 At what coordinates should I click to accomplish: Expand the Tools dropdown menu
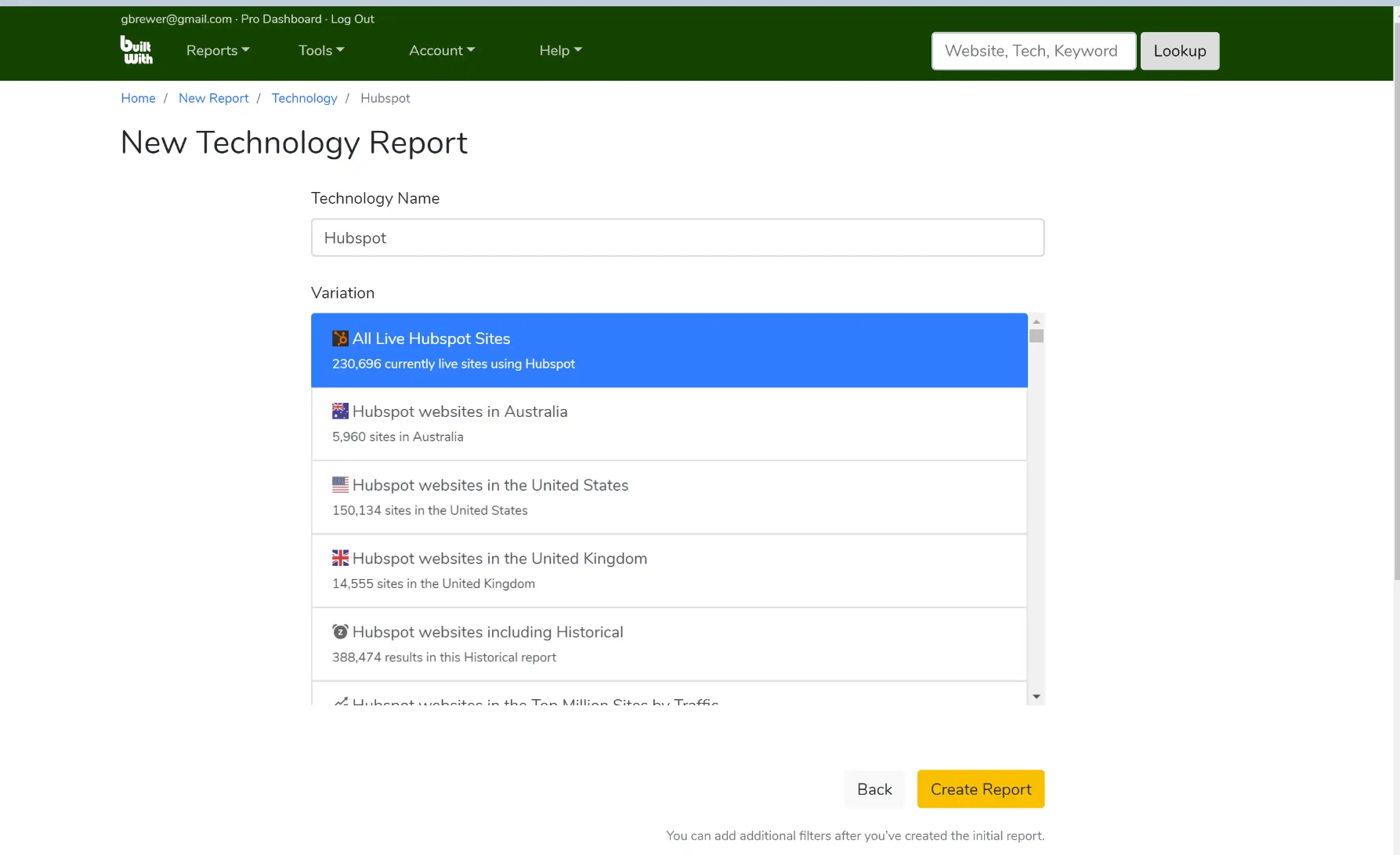(321, 50)
